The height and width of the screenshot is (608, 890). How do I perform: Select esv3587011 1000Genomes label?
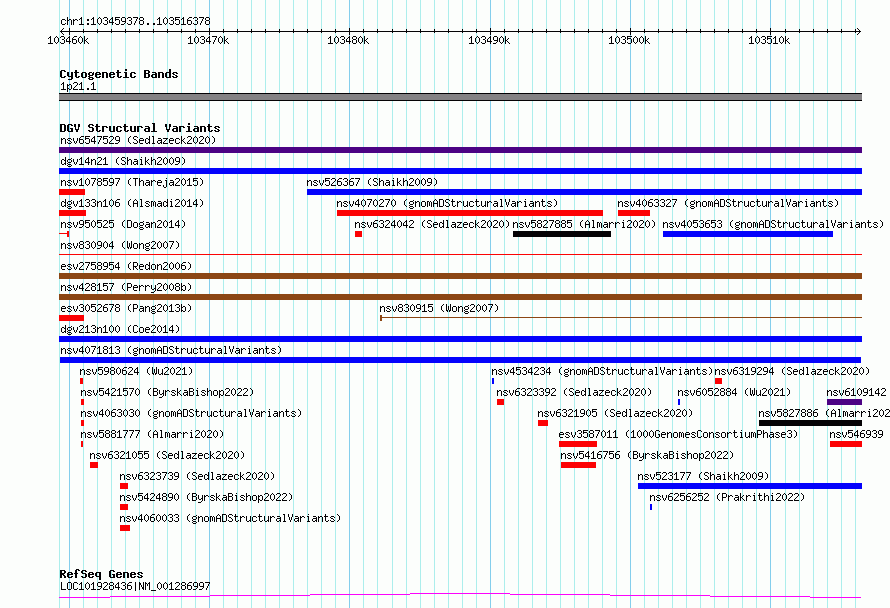point(678,434)
